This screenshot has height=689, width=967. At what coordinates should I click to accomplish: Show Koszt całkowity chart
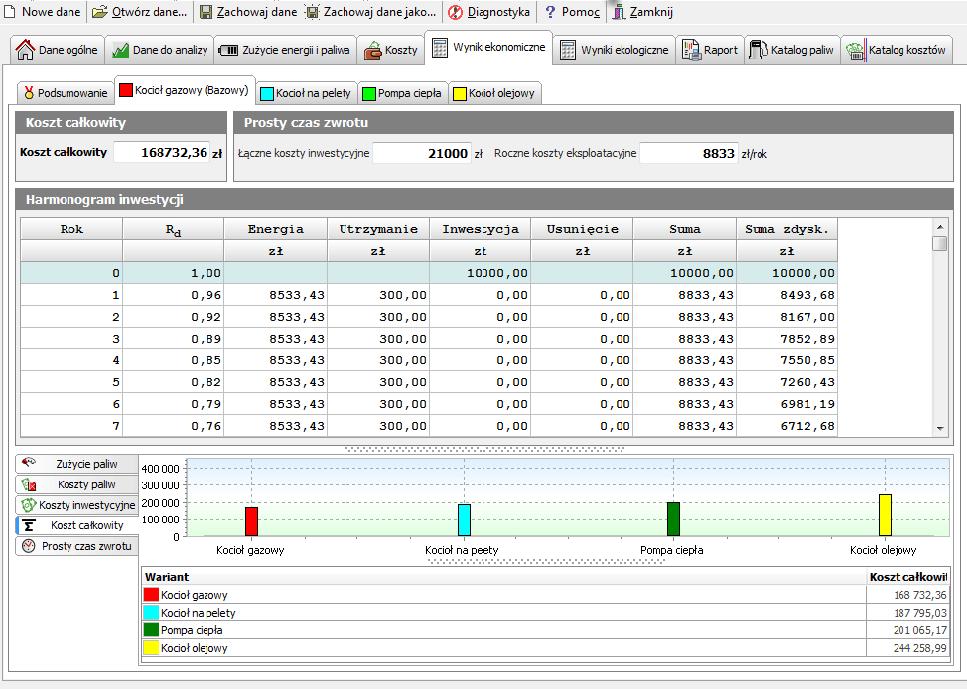(76, 525)
